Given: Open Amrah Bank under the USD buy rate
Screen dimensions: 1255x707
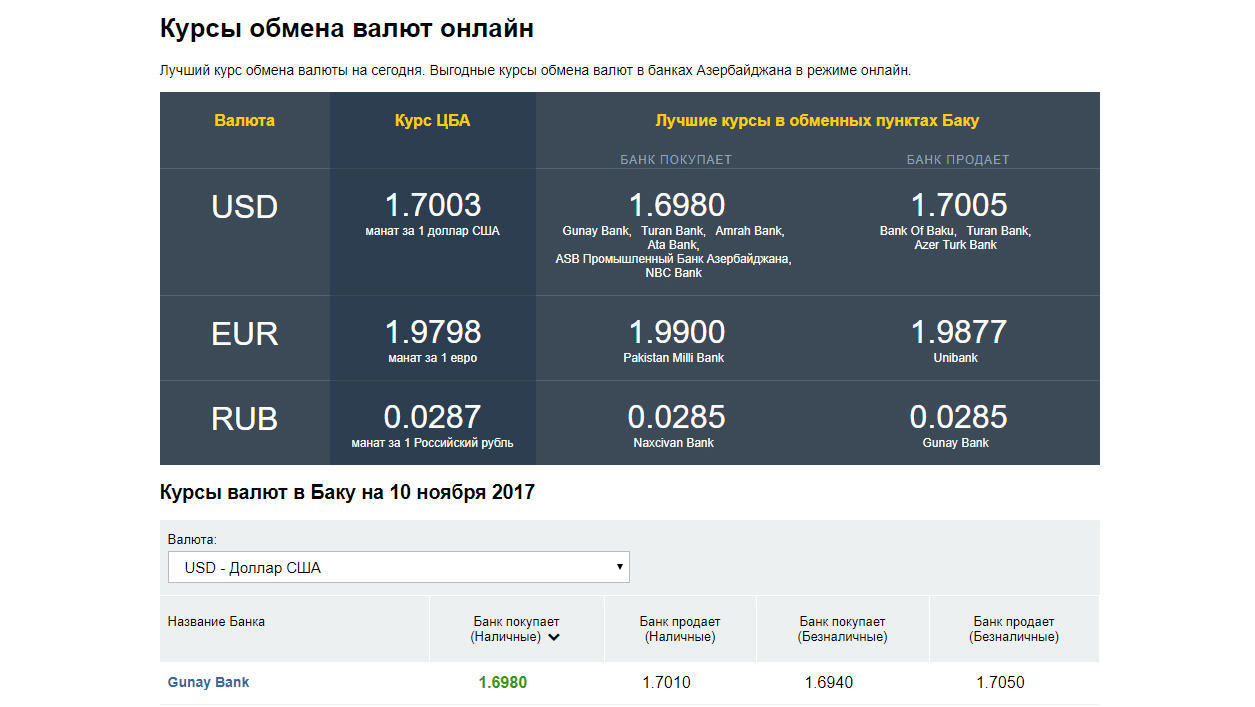Looking at the screenshot, I should (749, 231).
